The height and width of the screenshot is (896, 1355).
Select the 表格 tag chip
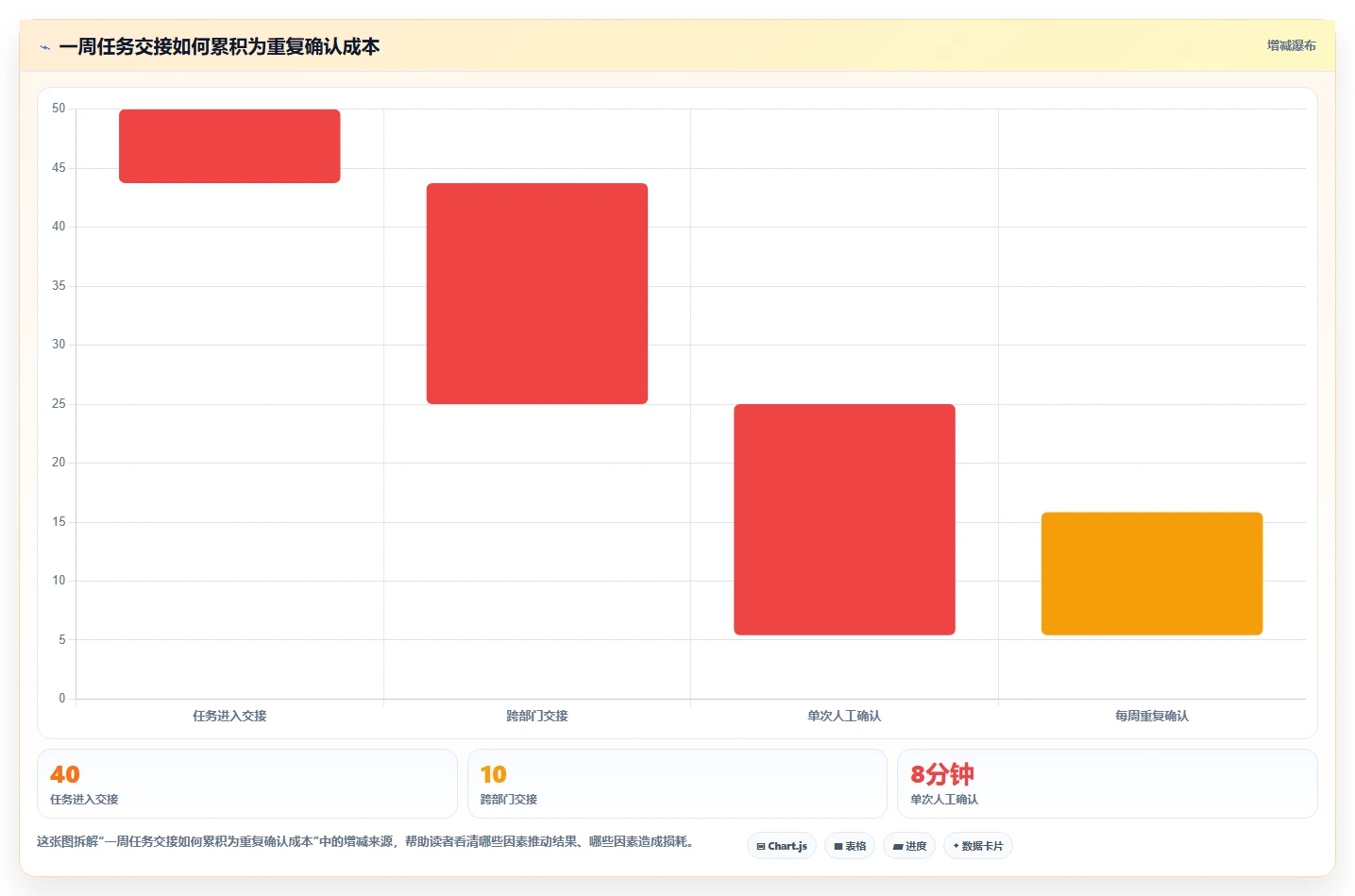coord(850,846)
